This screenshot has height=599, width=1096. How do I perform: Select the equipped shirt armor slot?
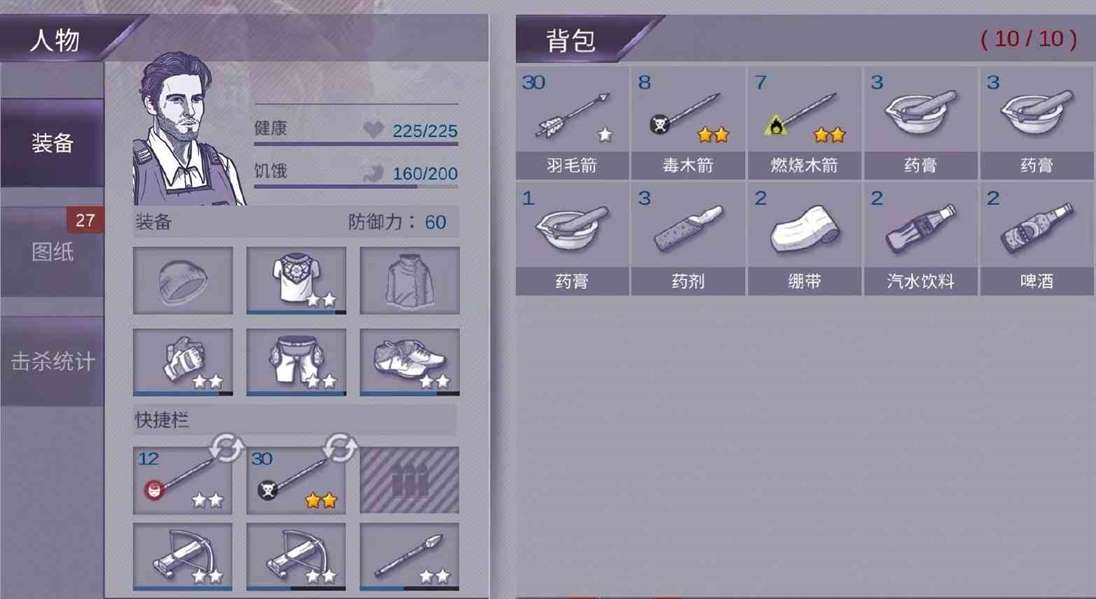(296, 280)
